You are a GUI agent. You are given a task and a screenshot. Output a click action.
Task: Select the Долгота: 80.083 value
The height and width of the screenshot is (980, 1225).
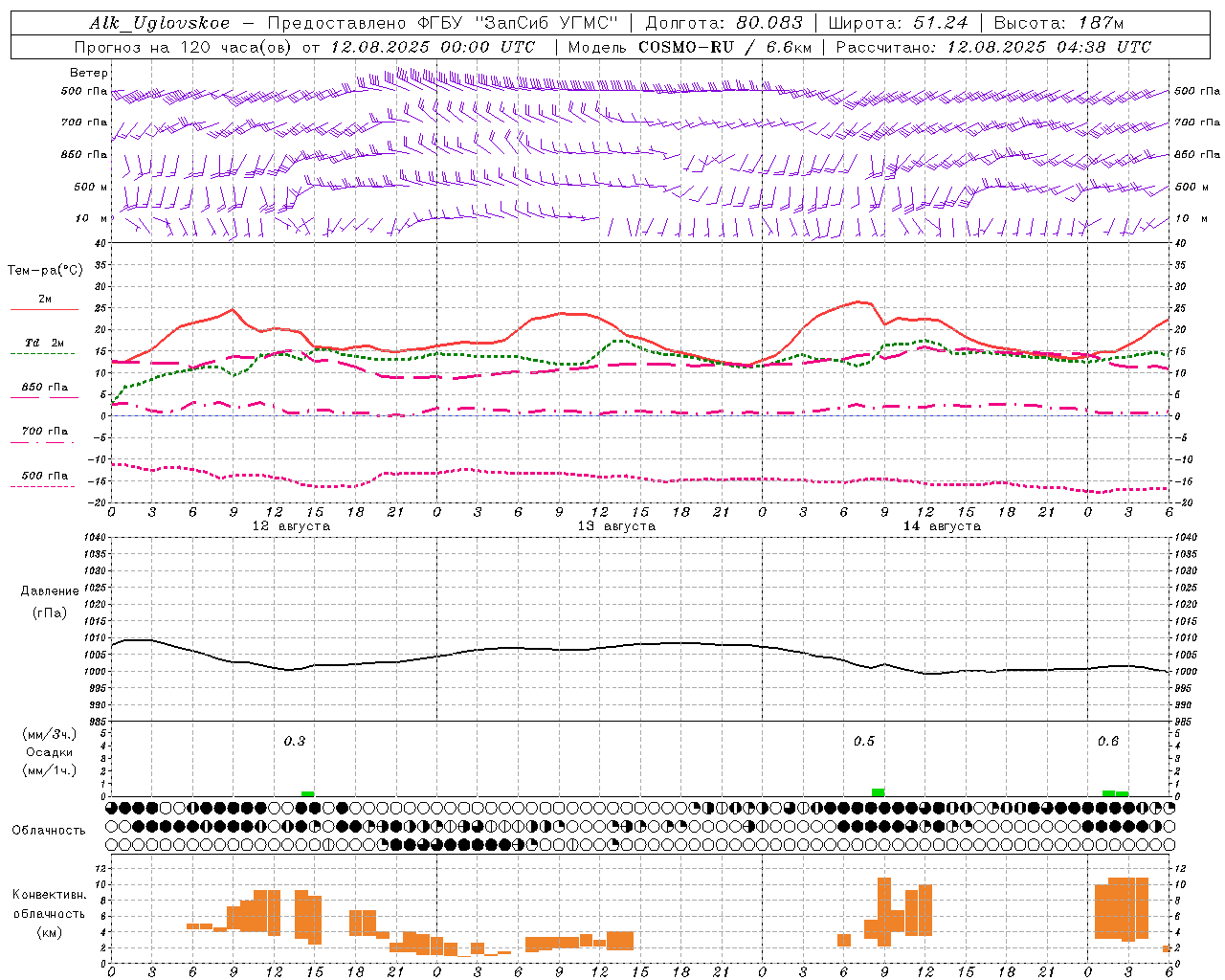724,23
